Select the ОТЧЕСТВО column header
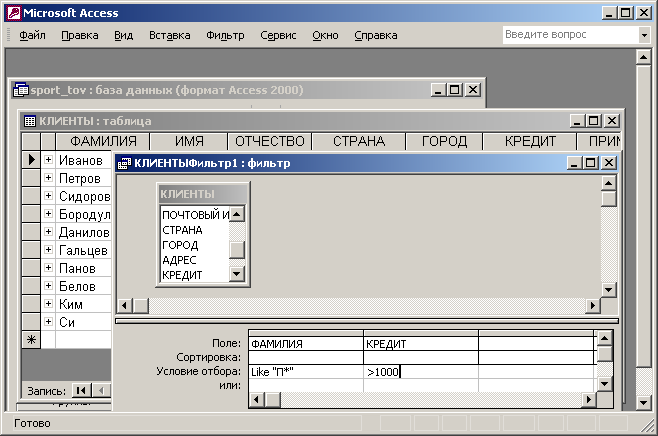The height and width of the screenshot is (436, 658). point(269,141)
